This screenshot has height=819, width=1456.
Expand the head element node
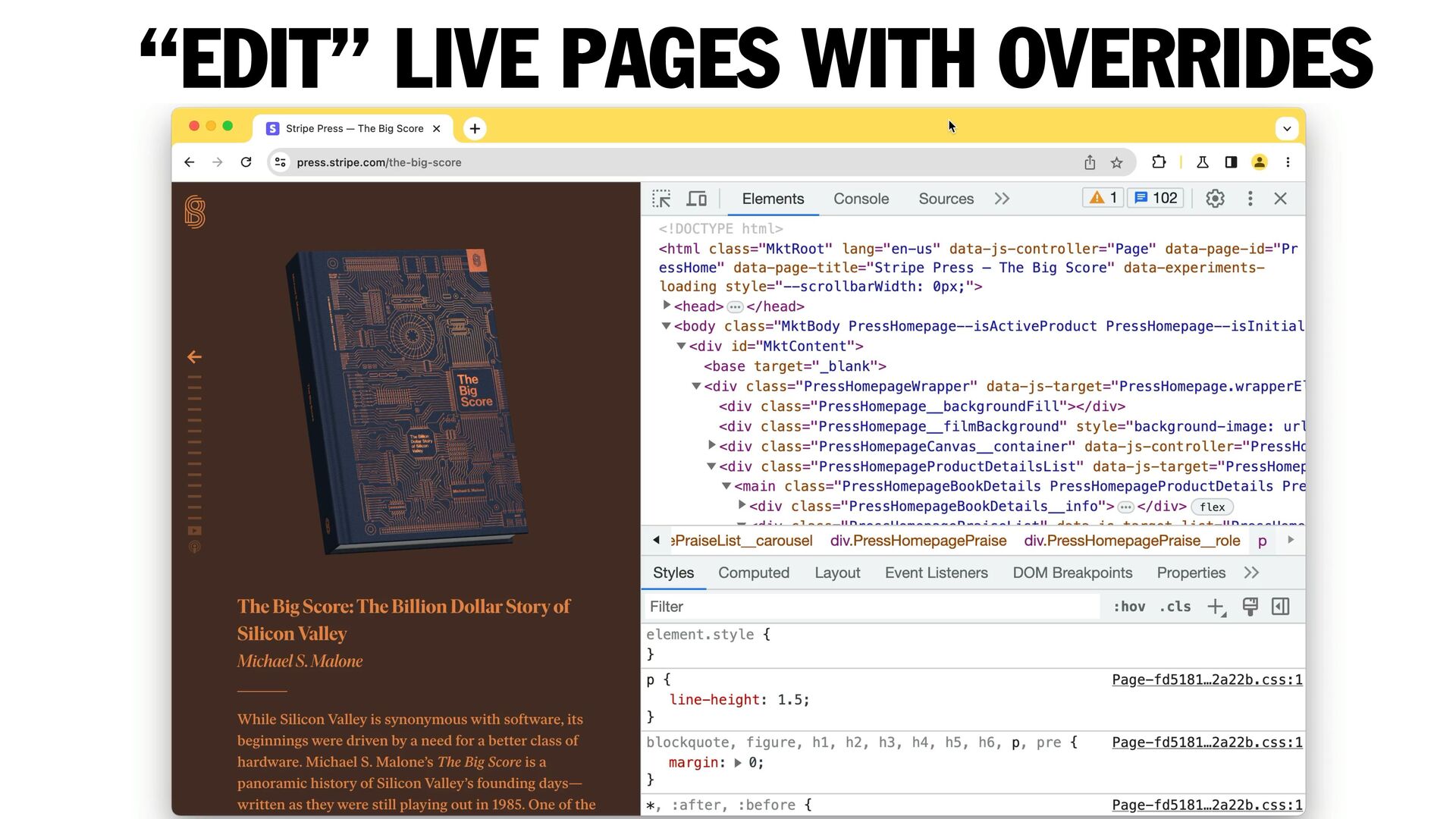(667, 306)
